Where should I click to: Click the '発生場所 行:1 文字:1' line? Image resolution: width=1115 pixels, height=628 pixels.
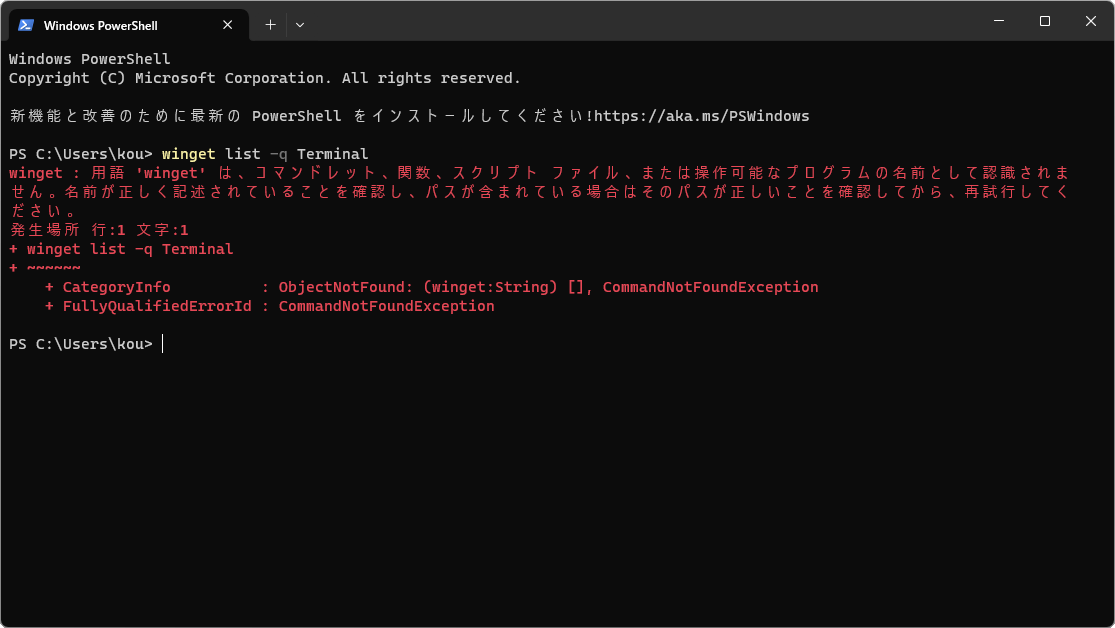99,230
